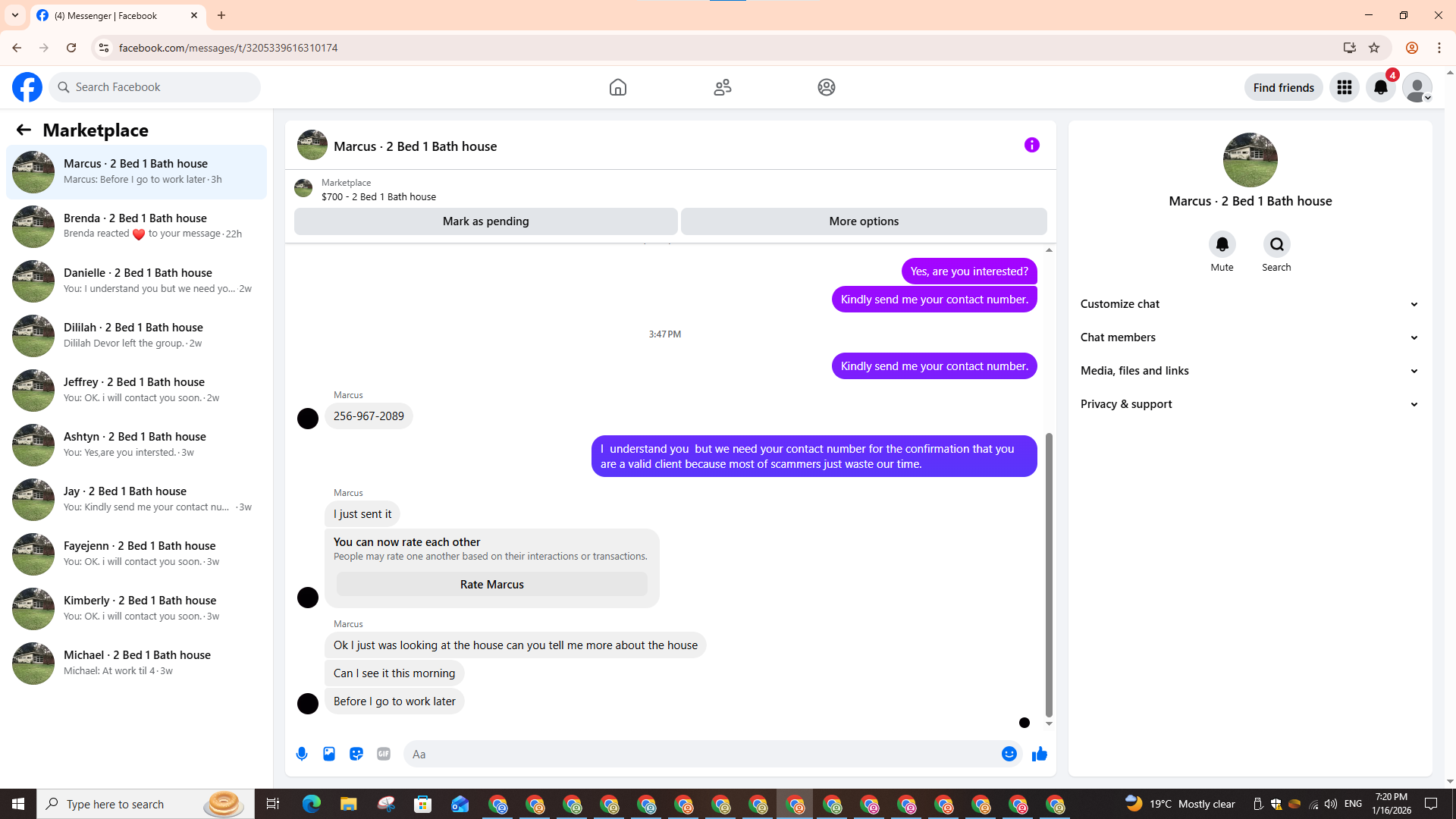Search within the conversation

coord(1276,244)
